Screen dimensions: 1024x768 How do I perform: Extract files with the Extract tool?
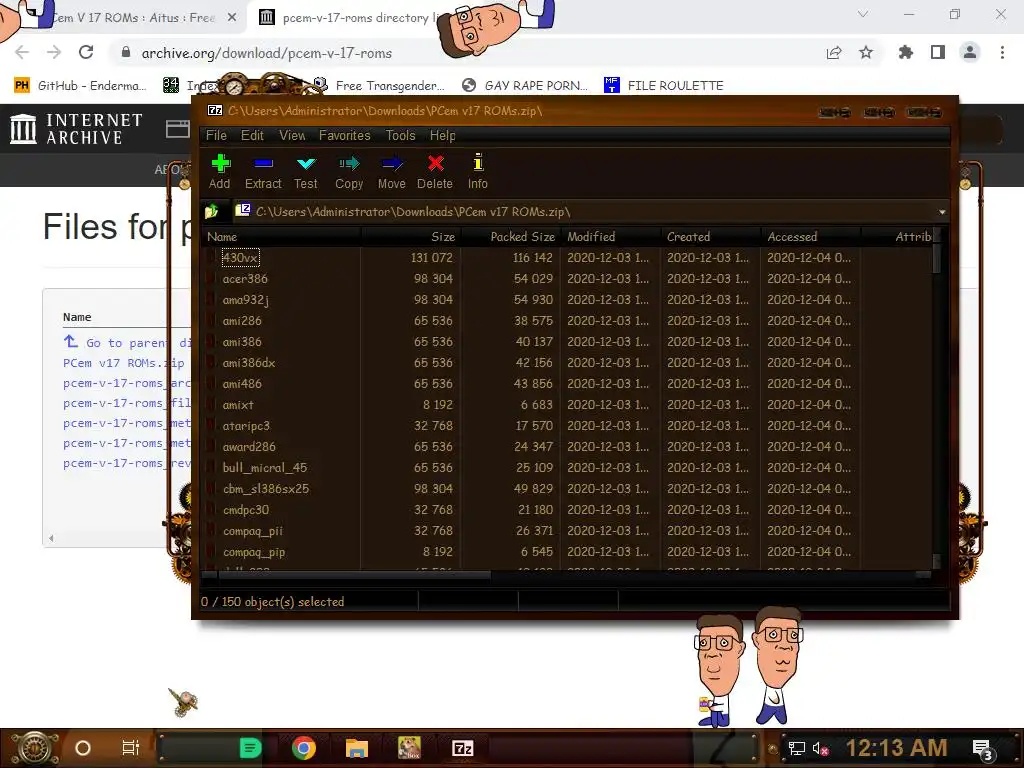263,172
